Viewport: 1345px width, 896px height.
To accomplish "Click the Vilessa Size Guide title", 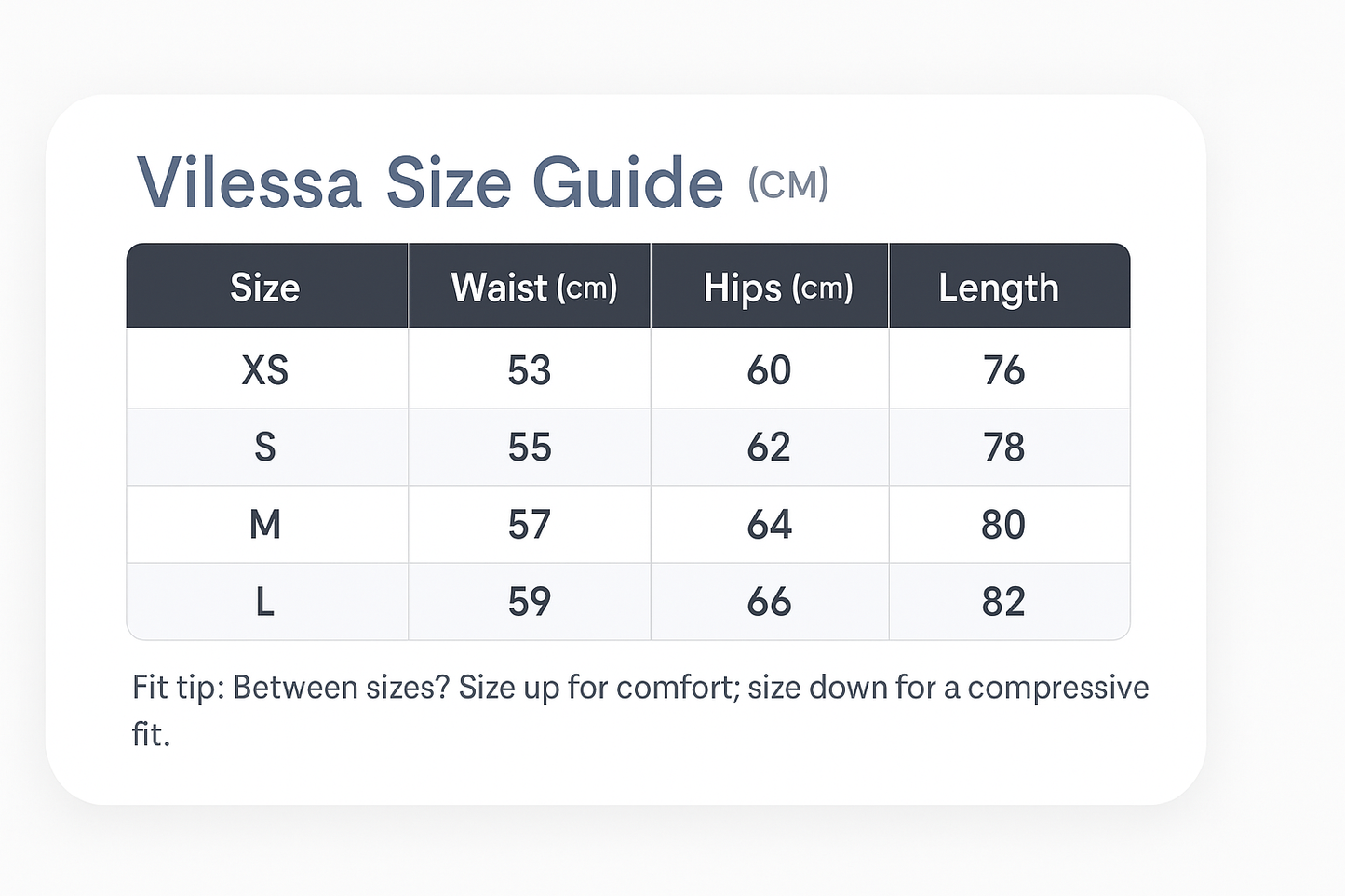I will click(x=430, y=183).
